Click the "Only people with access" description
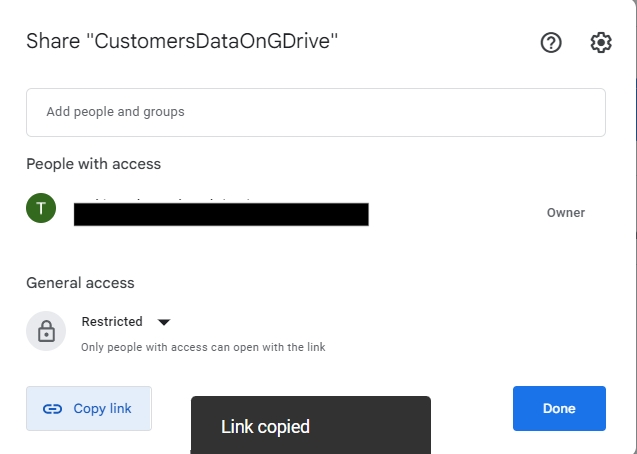 (203, 347)
